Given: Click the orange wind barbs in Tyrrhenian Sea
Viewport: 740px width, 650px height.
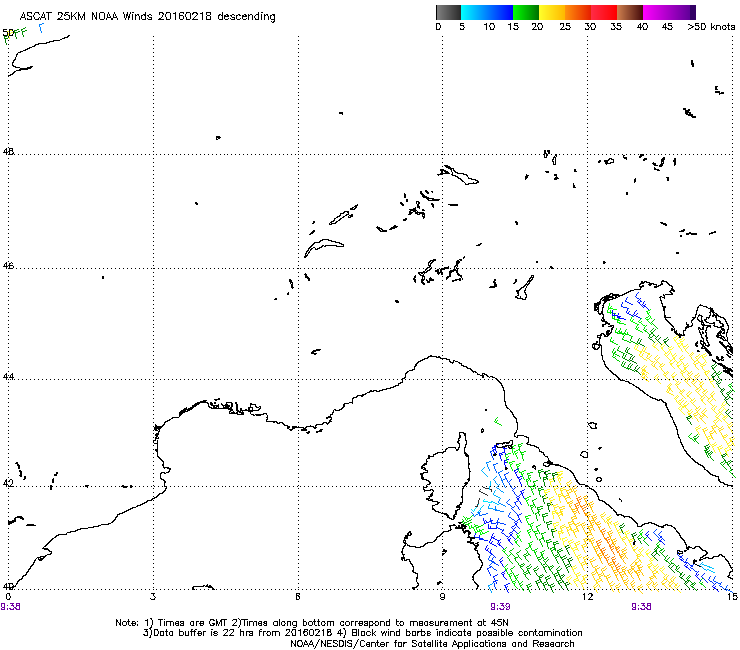Looking at the screenshot, I should tap(602, 538).
